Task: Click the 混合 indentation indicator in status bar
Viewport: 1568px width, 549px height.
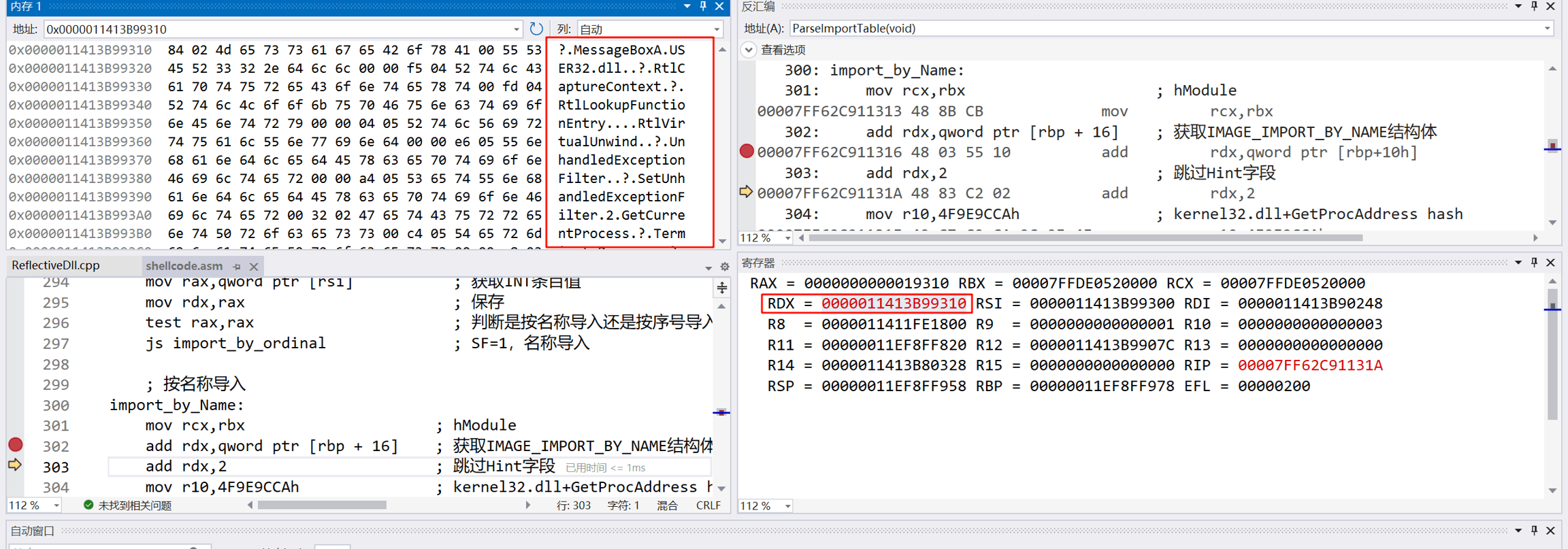Action: 667,505
